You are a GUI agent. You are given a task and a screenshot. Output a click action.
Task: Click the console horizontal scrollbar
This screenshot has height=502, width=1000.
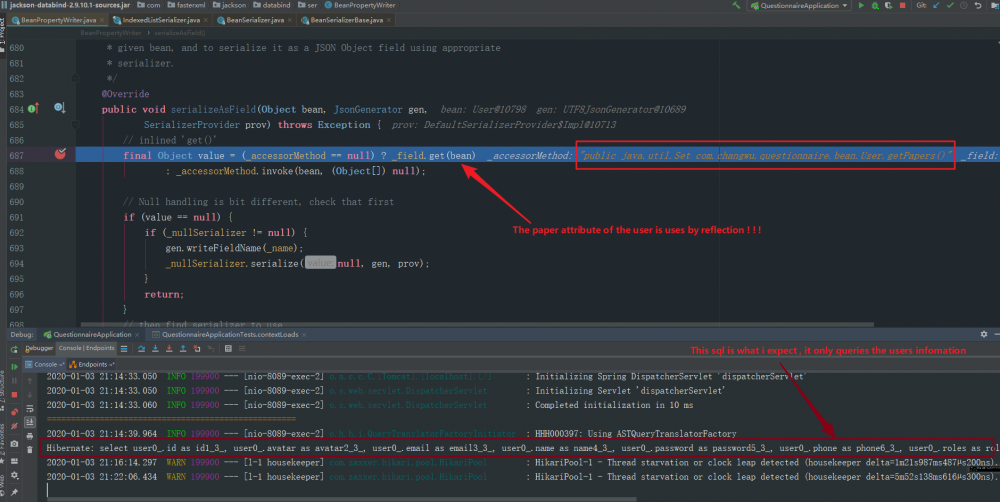[342, 499]
